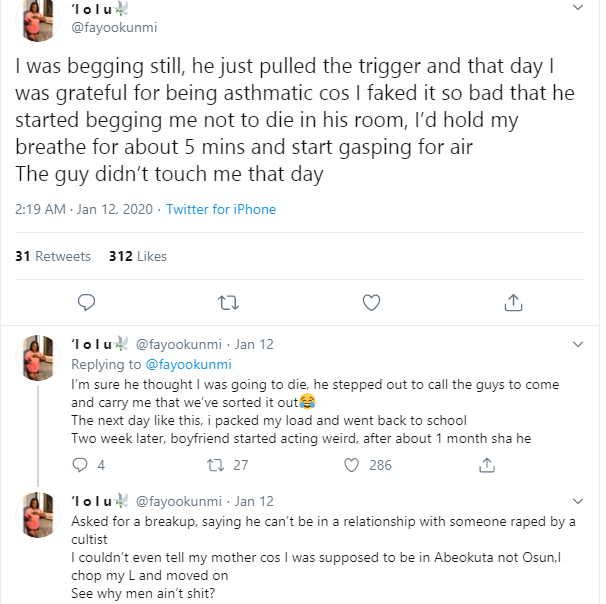Open tweet timestamp 2:19 AM Jan 12, 2020
The width and height of the screenshot is (606, 604).
coord(83,209)
